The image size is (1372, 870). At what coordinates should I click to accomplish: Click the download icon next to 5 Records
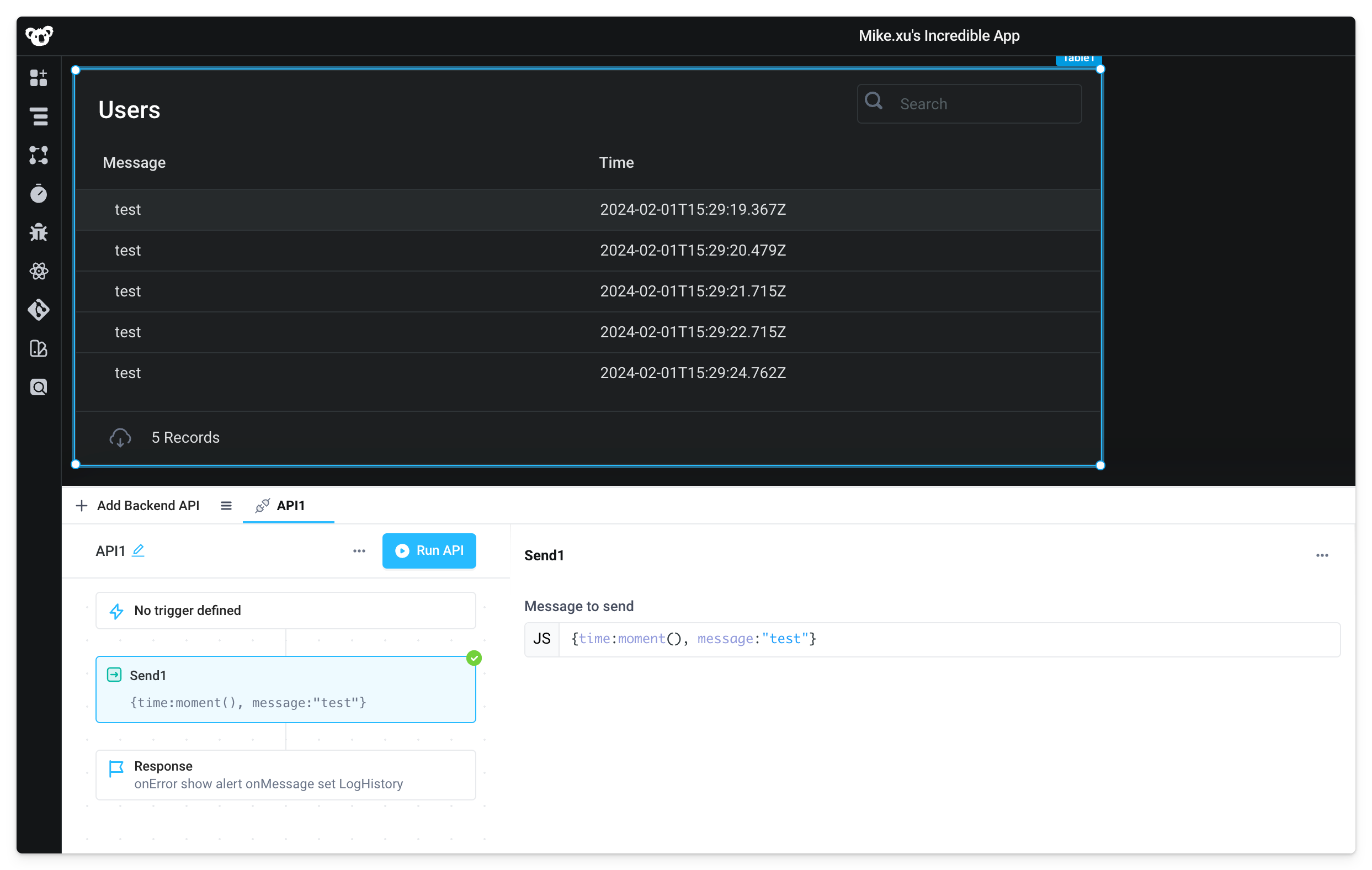[x=120, y=438]
